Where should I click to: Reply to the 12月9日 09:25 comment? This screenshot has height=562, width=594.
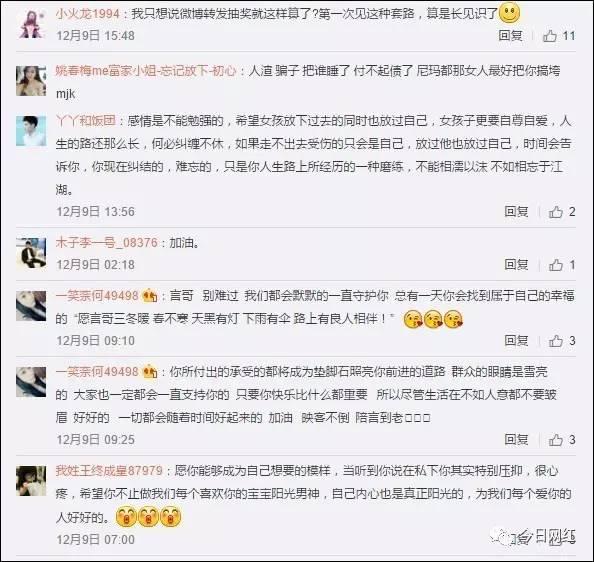516,439
